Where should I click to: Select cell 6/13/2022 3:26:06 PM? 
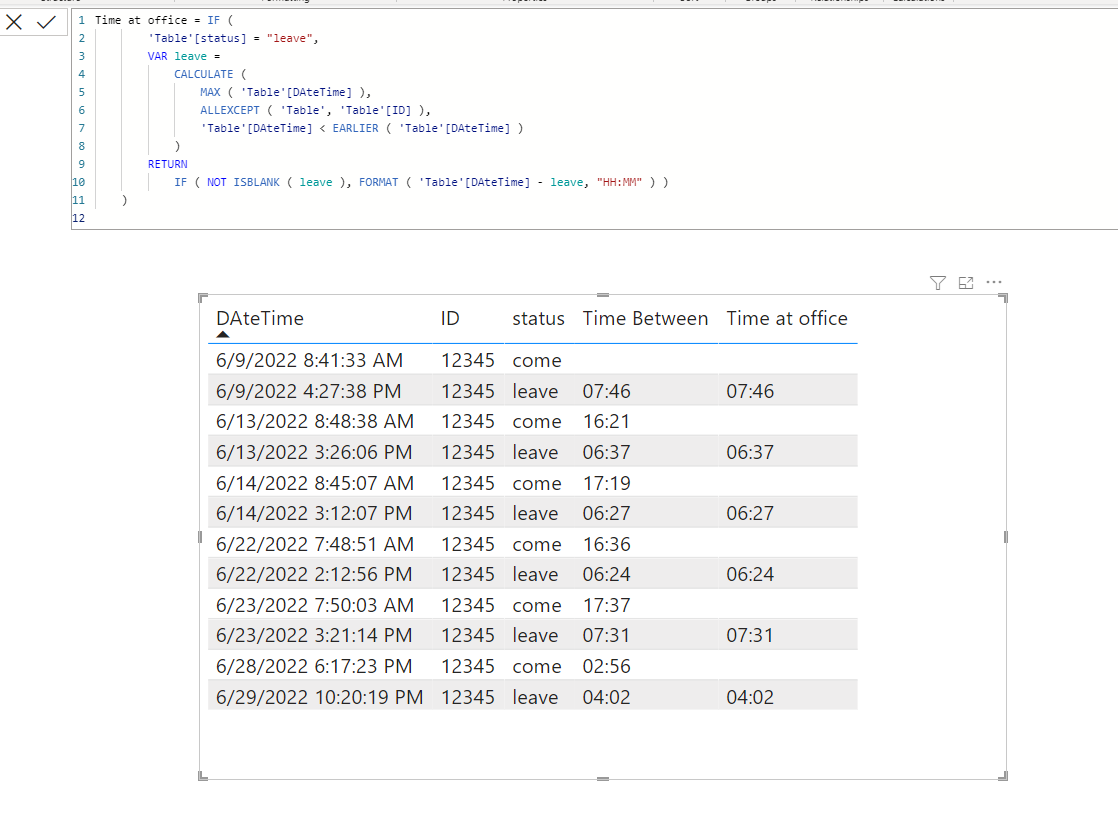tap(314, 452)
